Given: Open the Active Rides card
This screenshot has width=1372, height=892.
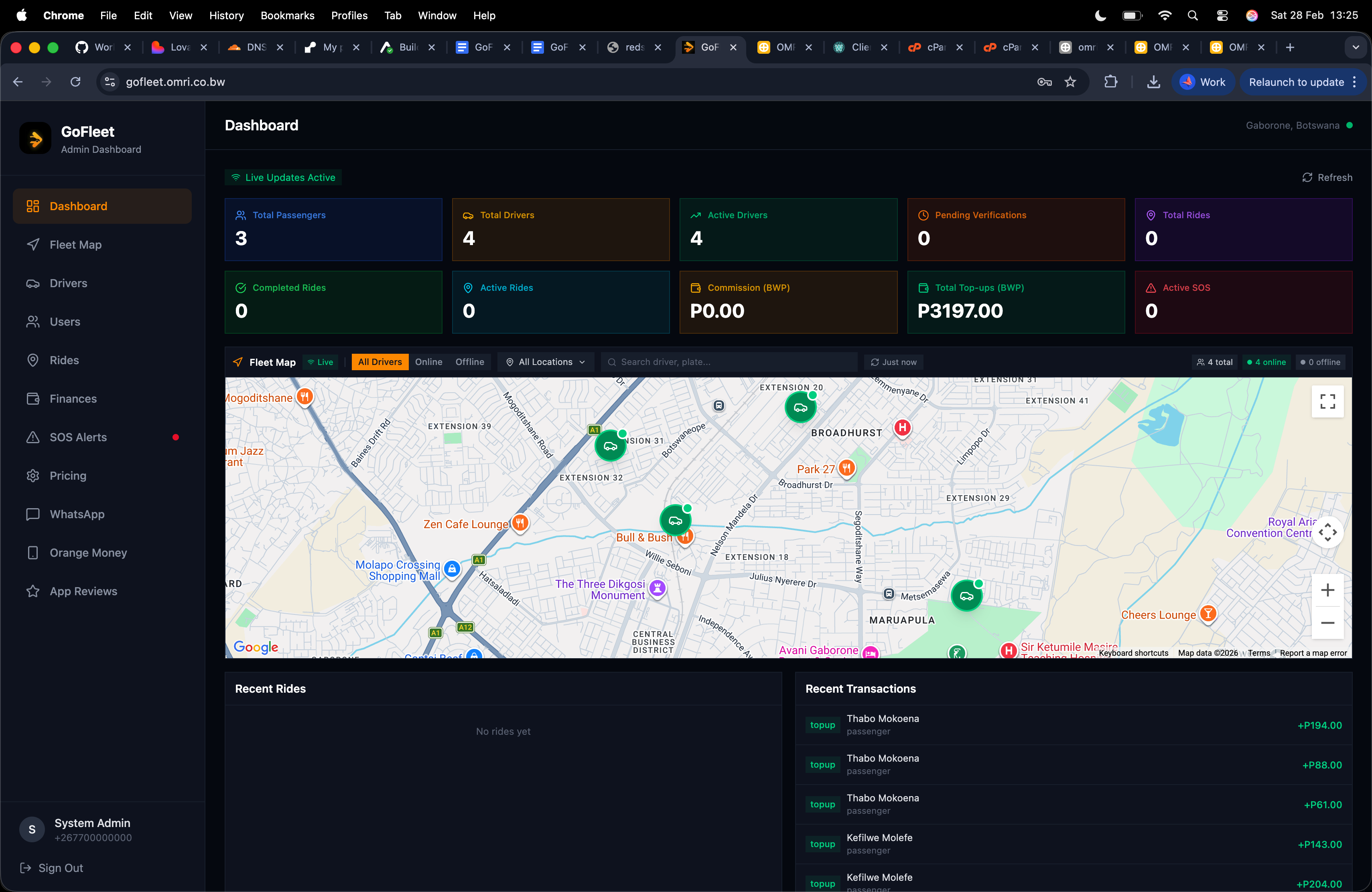Looking at the screenshot, I should tap(561, 302).
